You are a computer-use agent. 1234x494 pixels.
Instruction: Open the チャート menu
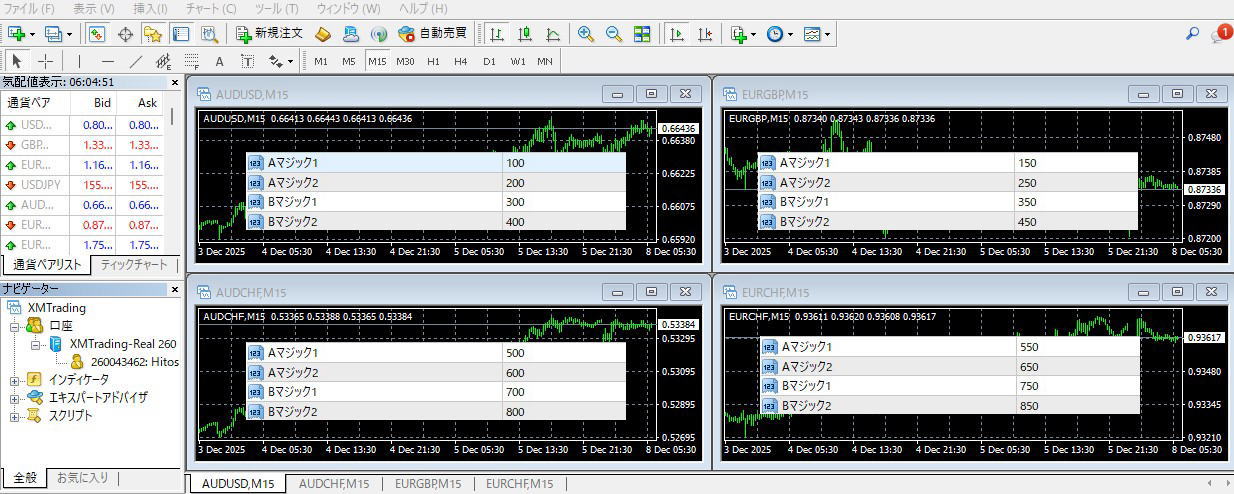click(x=211, y=8)
